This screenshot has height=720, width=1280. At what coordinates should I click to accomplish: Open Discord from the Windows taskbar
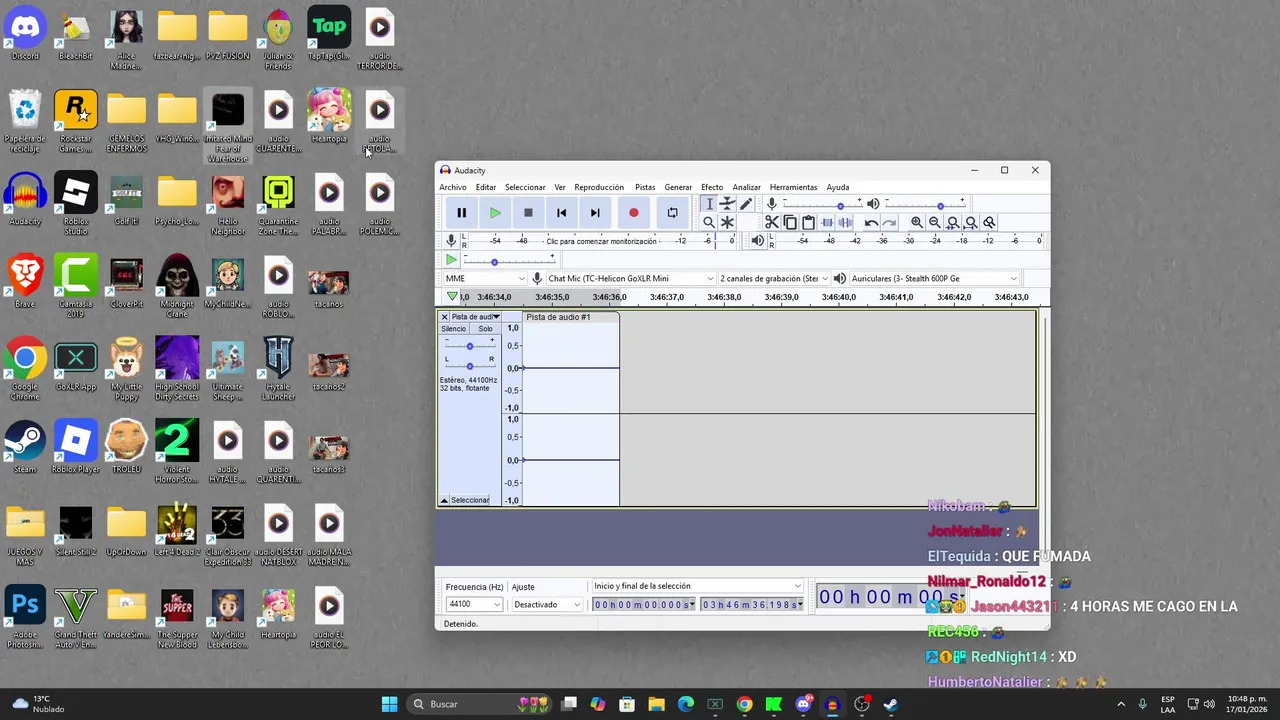pos(803,704)
